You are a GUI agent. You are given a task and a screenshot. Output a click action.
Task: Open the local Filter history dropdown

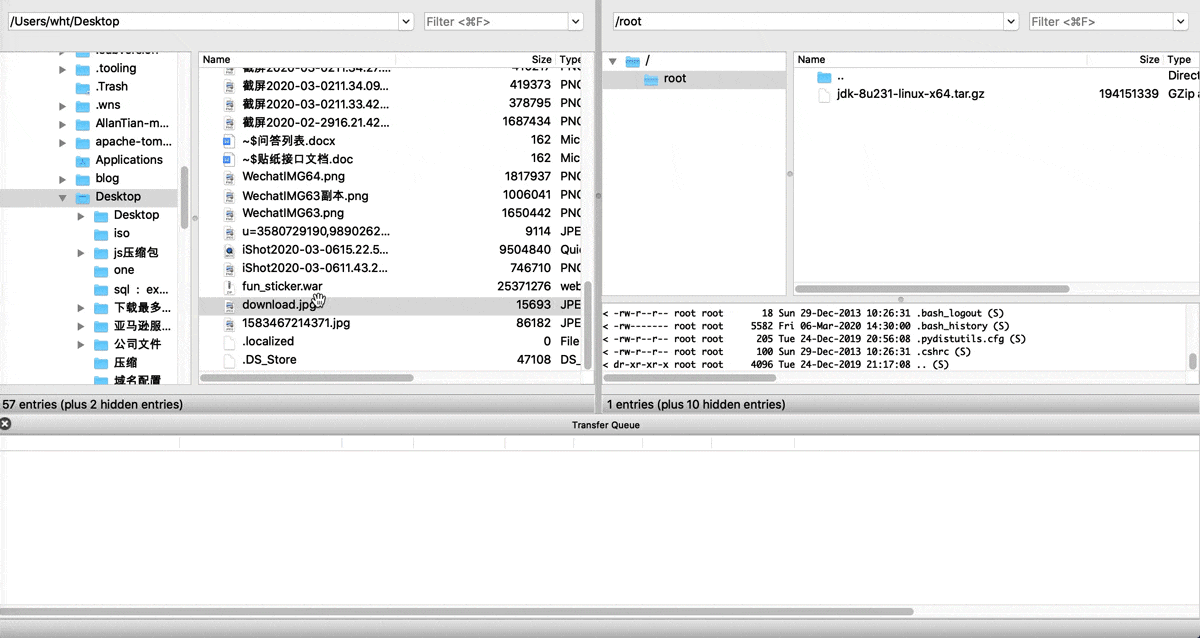pyautogui.click(x=576, y=21)
